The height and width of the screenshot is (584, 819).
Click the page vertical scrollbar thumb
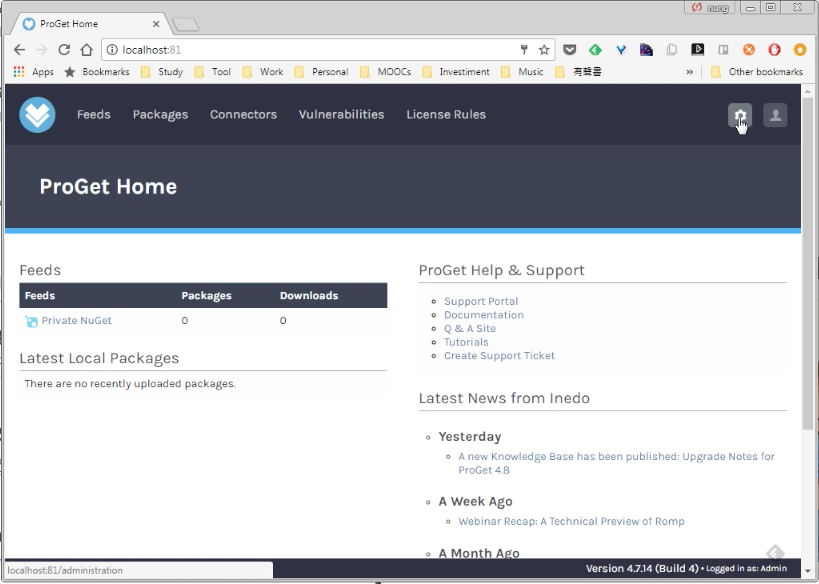808,264
